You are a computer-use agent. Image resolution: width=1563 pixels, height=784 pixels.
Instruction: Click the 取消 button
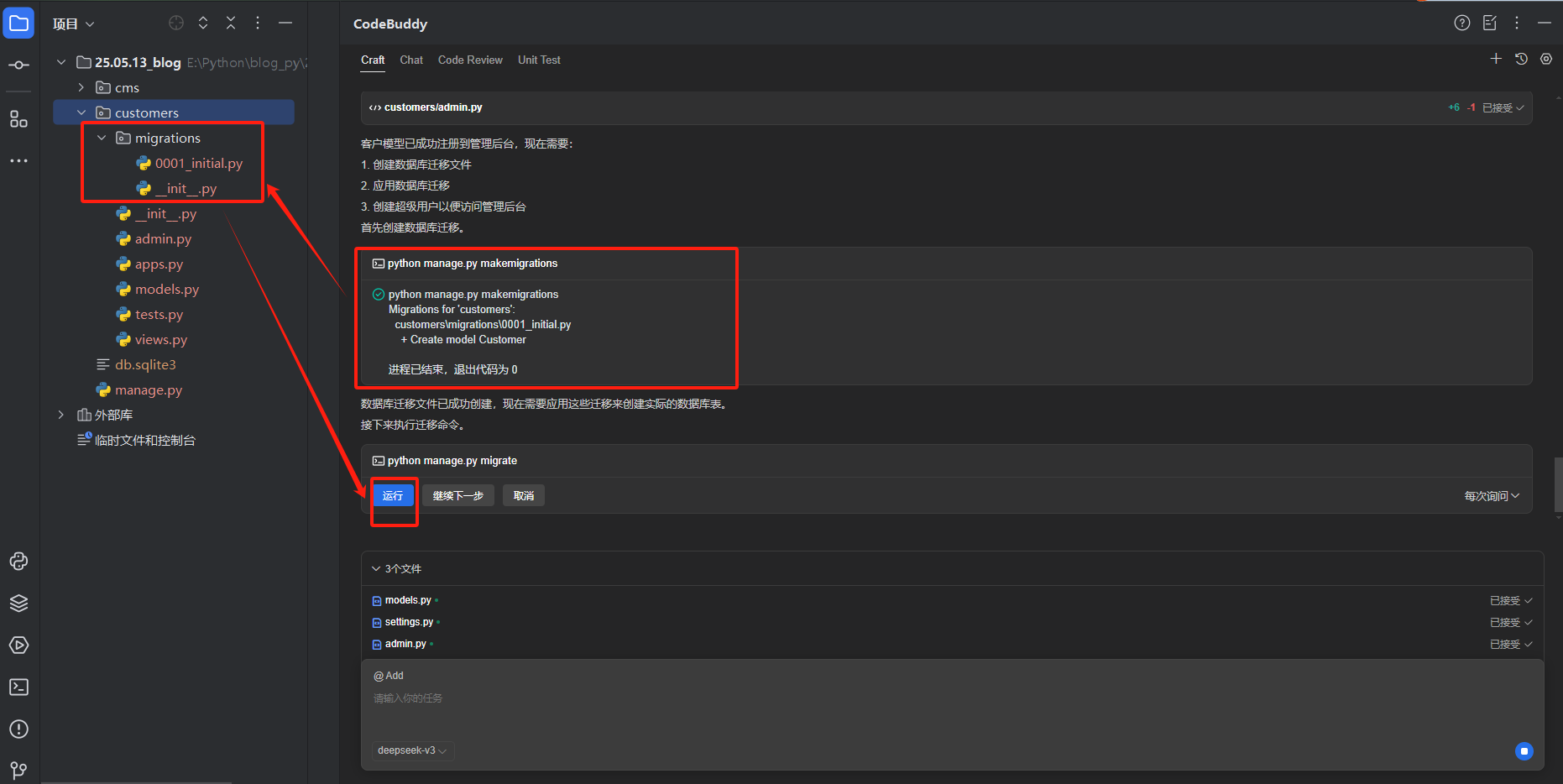coord(524,496)
